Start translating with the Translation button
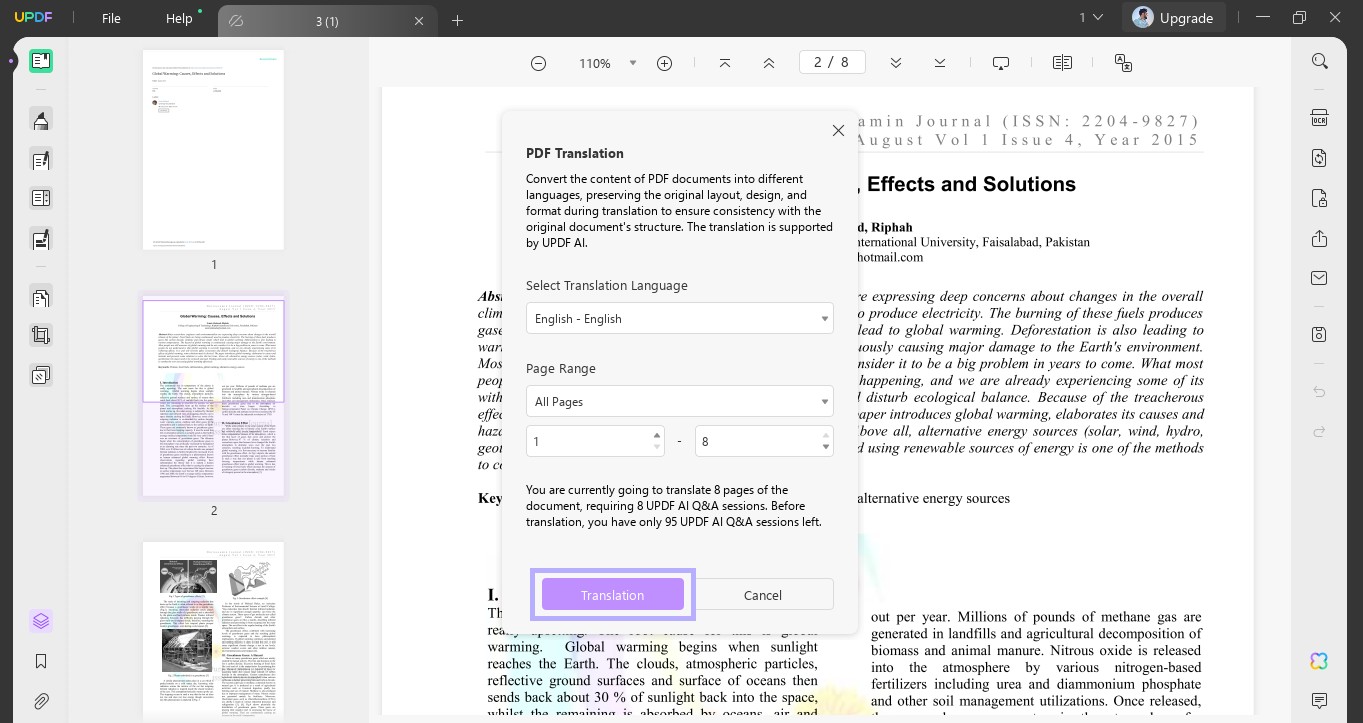The height and width of the screenshot is (723, 1363). (x=612, y=594)
